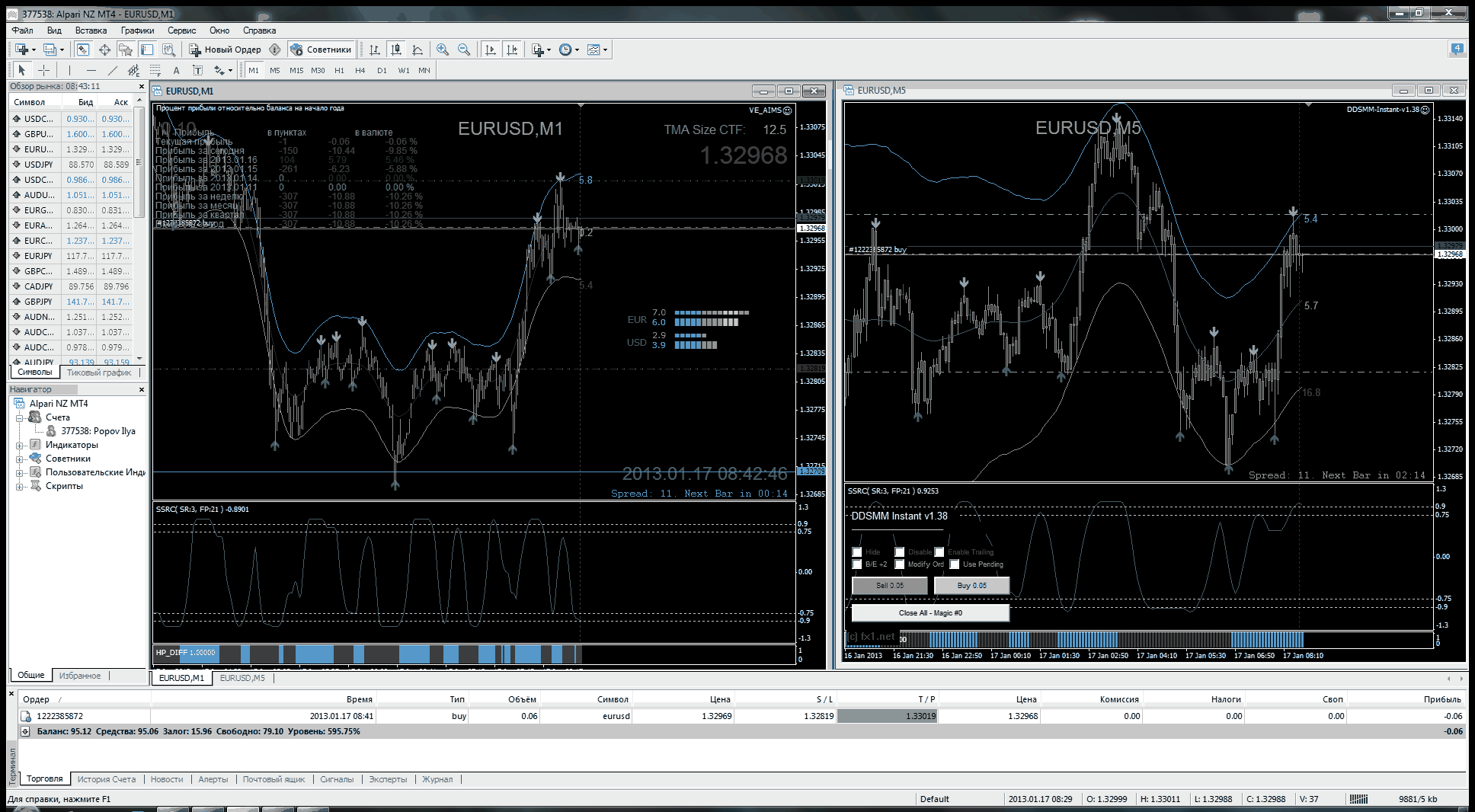Toggle the Terminal window icon
This screenshot has width=1475, height=812.
tap(147, 50)
